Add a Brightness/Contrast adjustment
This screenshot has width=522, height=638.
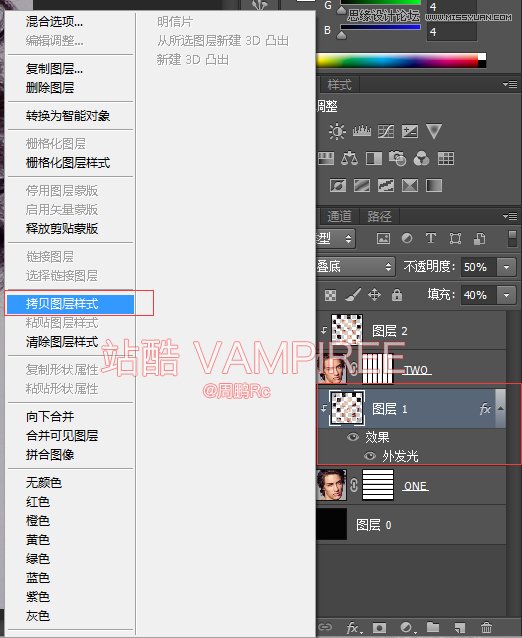tap(337, 131)
